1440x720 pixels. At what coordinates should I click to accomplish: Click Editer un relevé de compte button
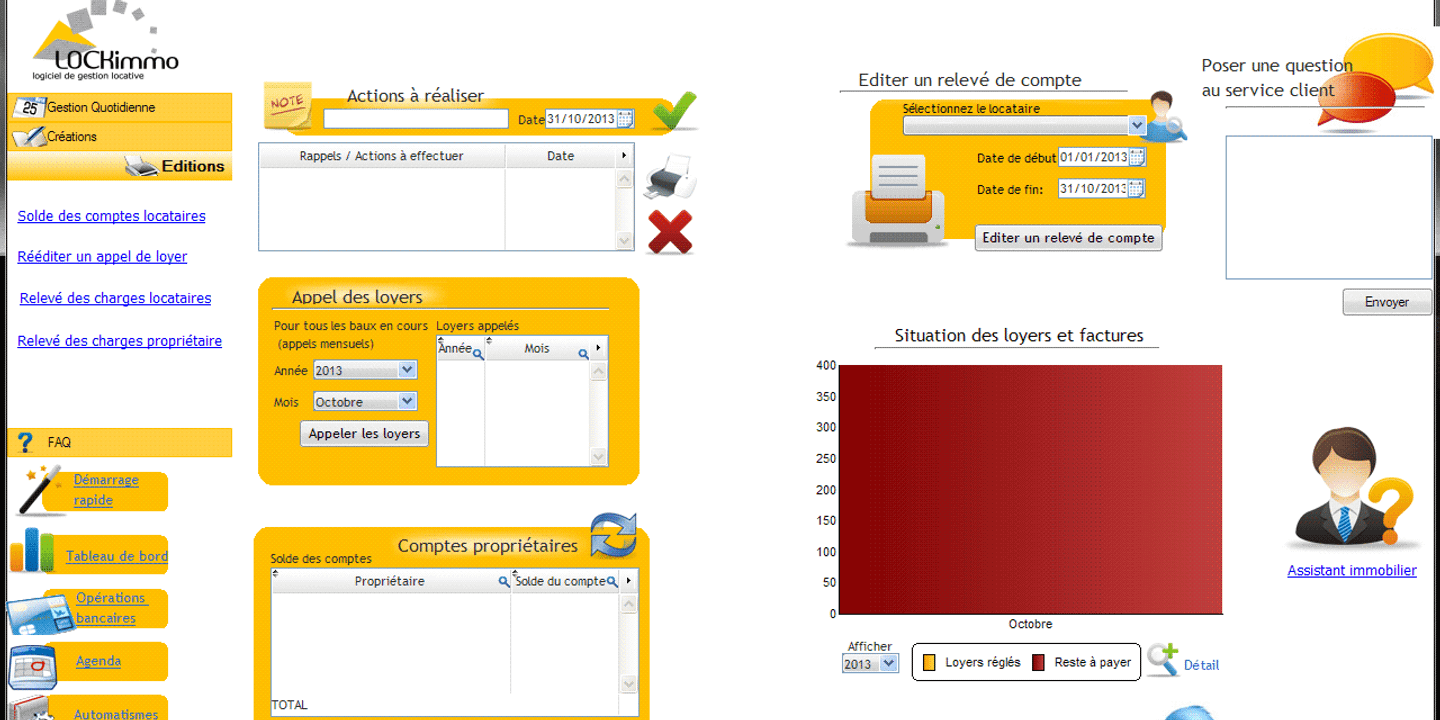(1068, 237)
